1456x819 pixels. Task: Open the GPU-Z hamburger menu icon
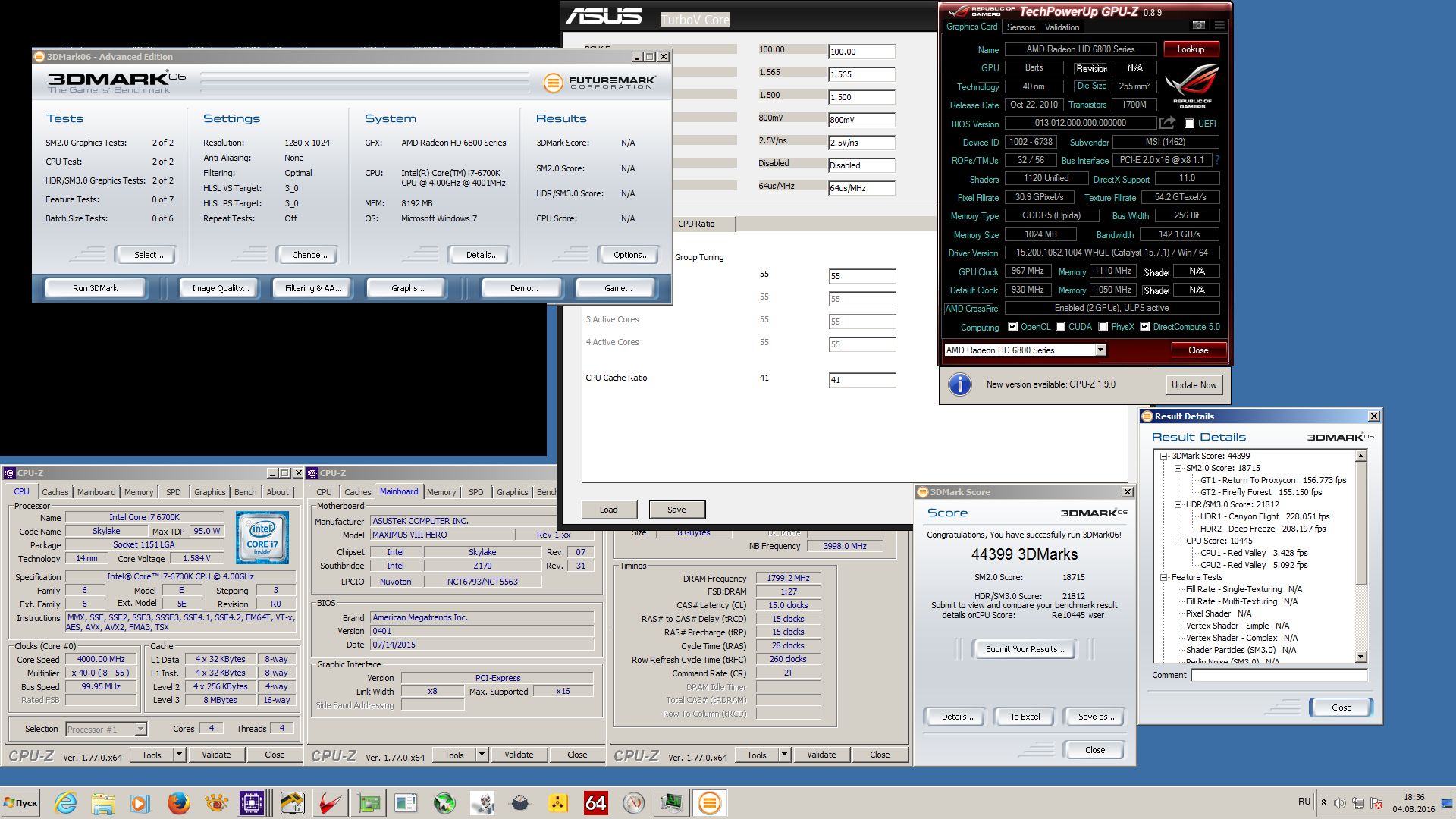pyautogui.click(x=1219, y=25)
